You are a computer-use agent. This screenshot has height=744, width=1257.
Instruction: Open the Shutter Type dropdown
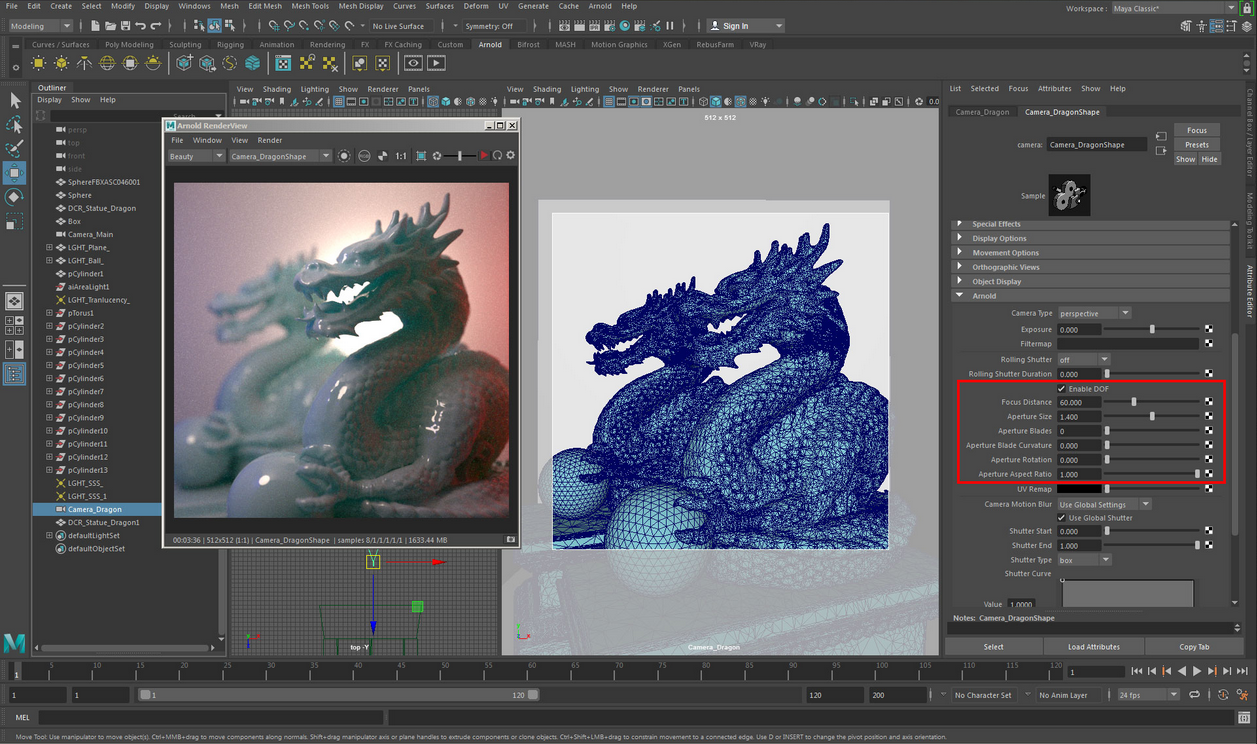tap(1084, 560)
